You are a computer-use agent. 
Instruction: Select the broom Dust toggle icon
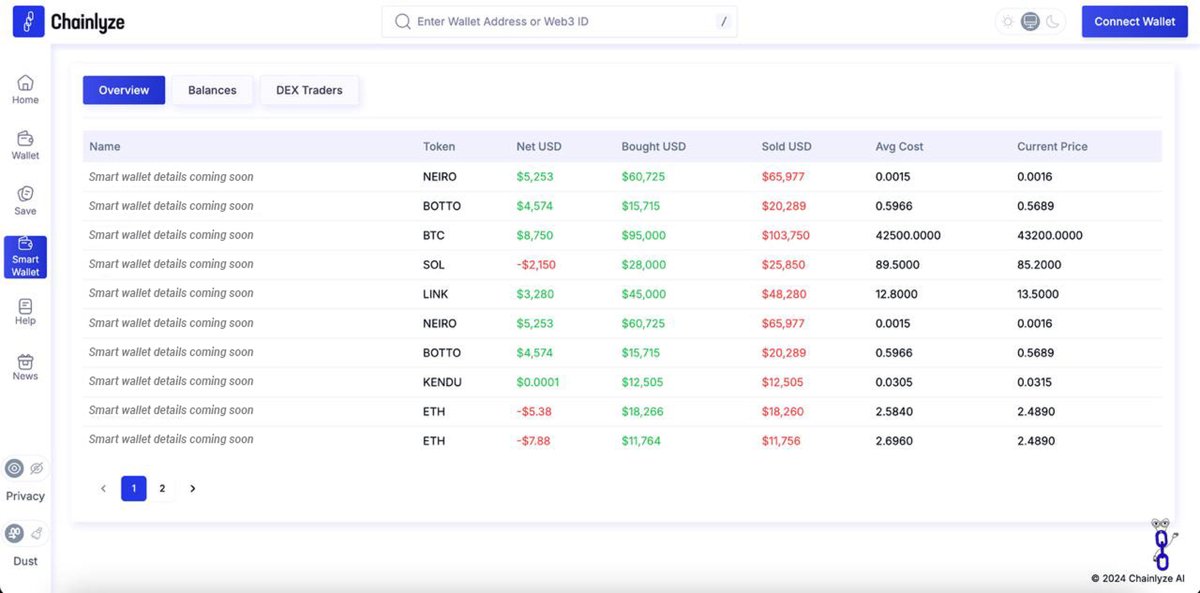pyautogui.click(x=37, y=533)
